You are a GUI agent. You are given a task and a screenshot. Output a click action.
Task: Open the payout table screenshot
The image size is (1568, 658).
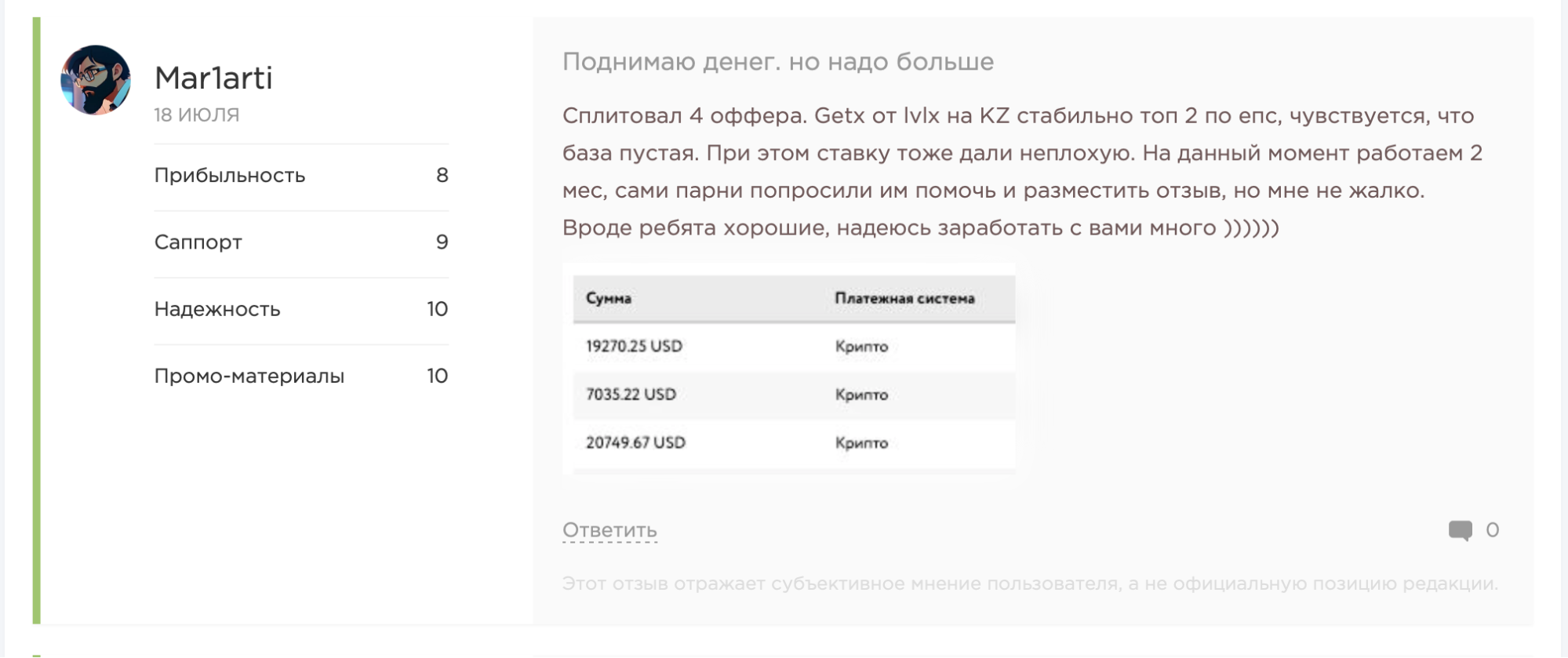click(x=789, y=369)
